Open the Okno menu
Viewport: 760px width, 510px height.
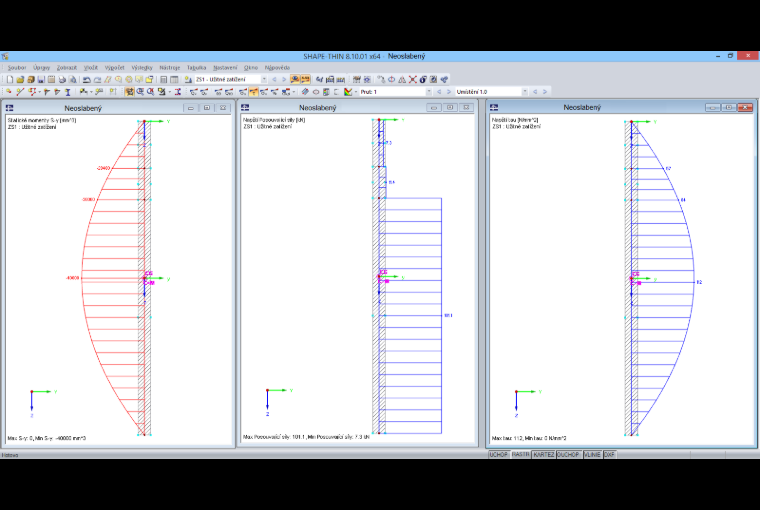tap(251, 67)
